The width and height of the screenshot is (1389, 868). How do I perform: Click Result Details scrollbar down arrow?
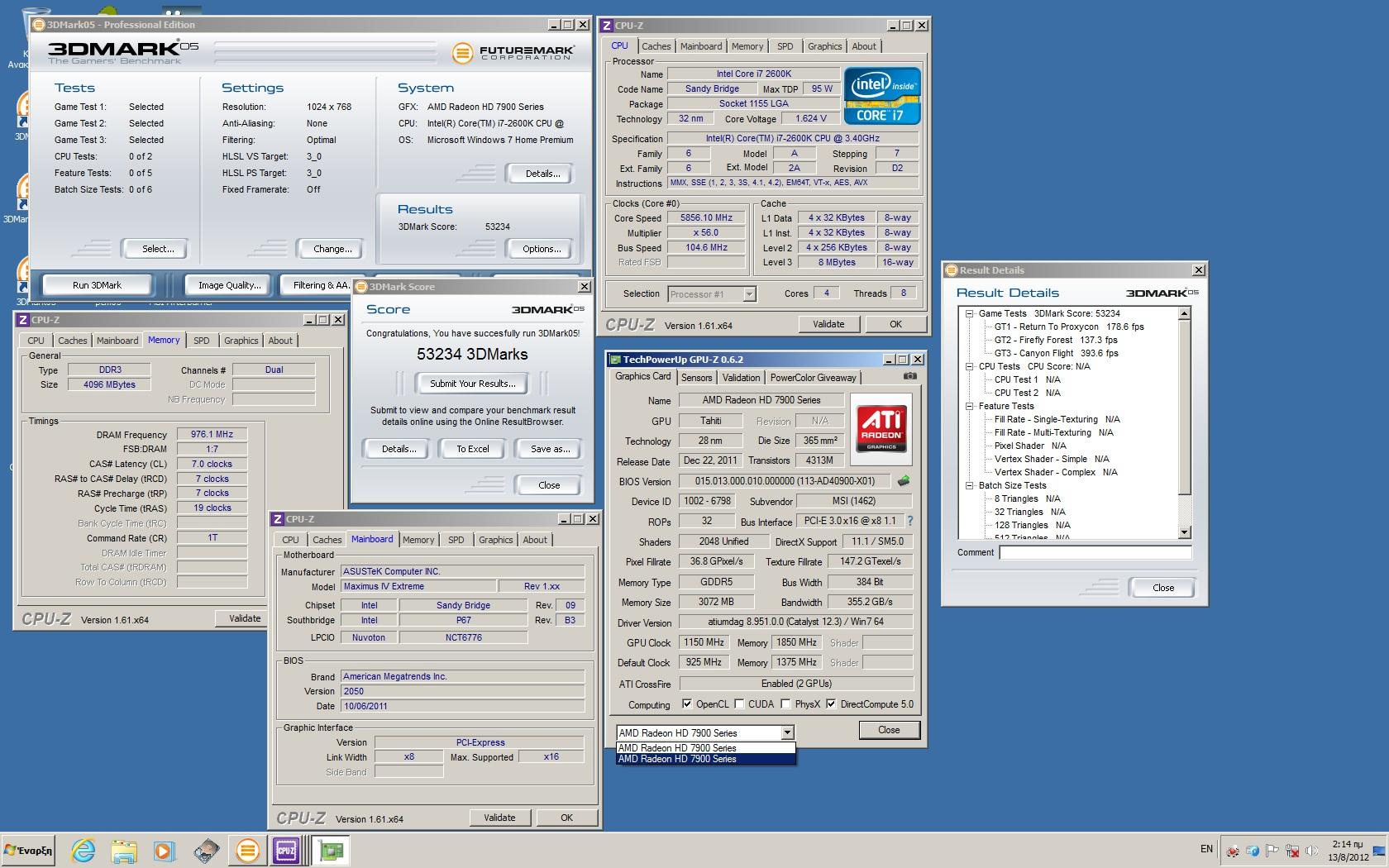(1185, 532)
